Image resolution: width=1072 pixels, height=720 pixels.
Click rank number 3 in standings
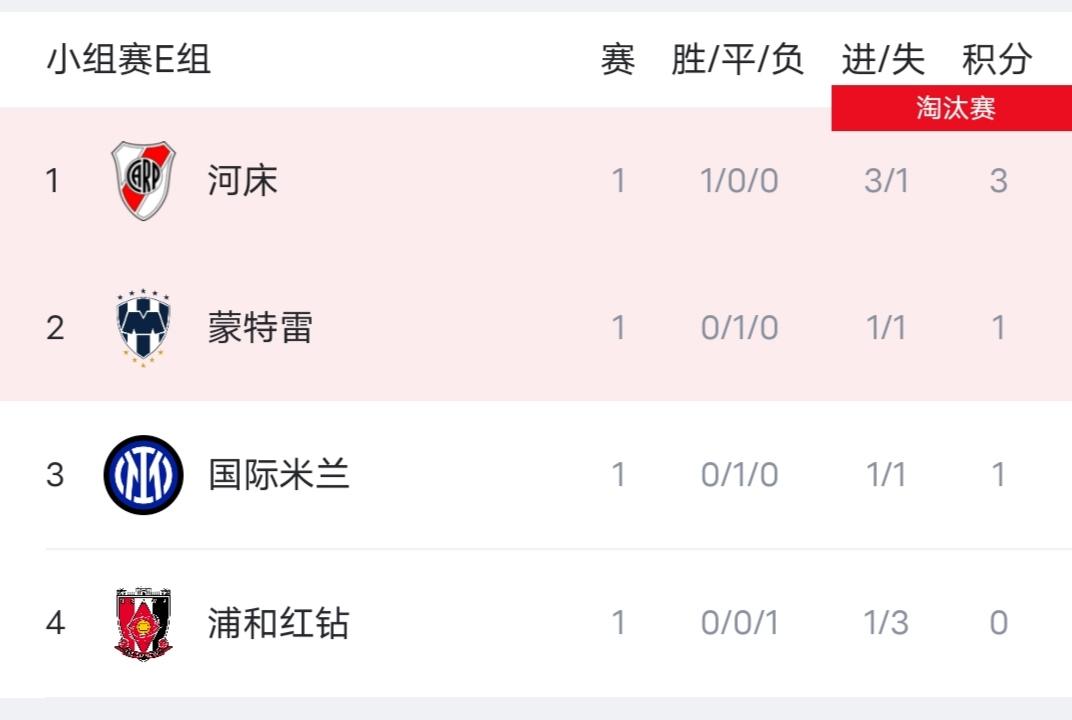55,475
